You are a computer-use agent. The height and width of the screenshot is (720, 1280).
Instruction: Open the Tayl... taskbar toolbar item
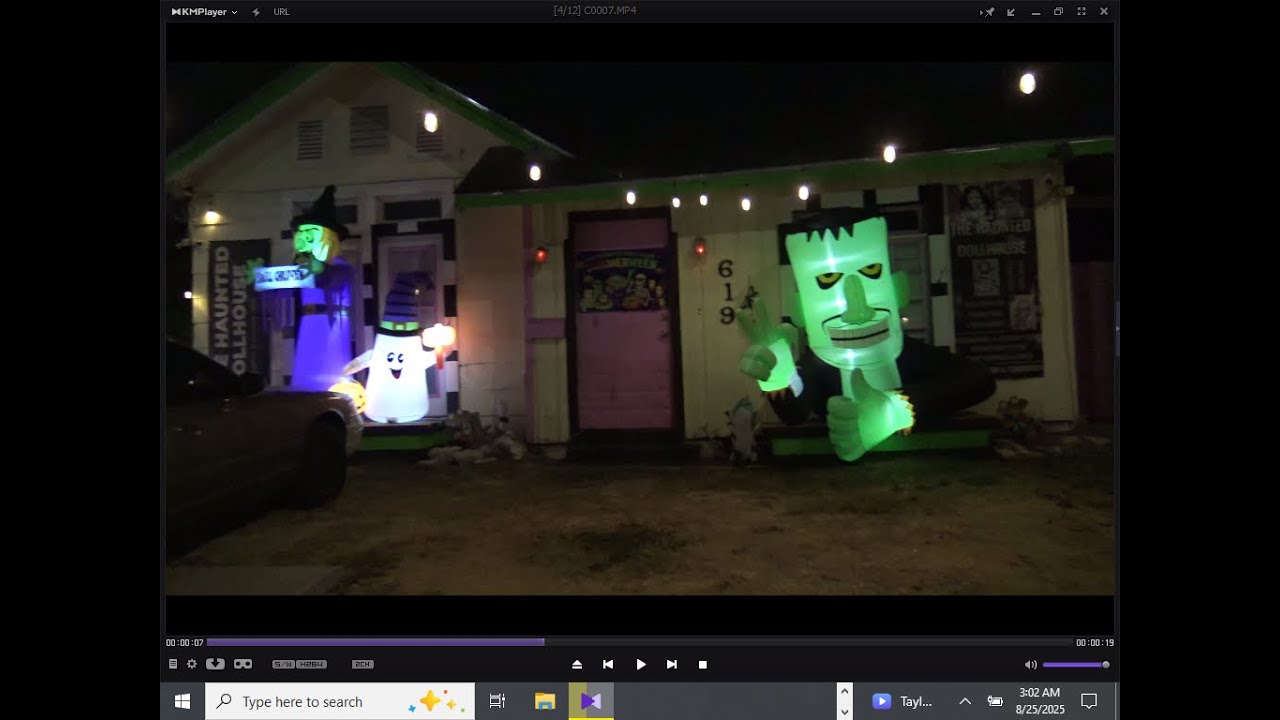click(x=903, y=701)
